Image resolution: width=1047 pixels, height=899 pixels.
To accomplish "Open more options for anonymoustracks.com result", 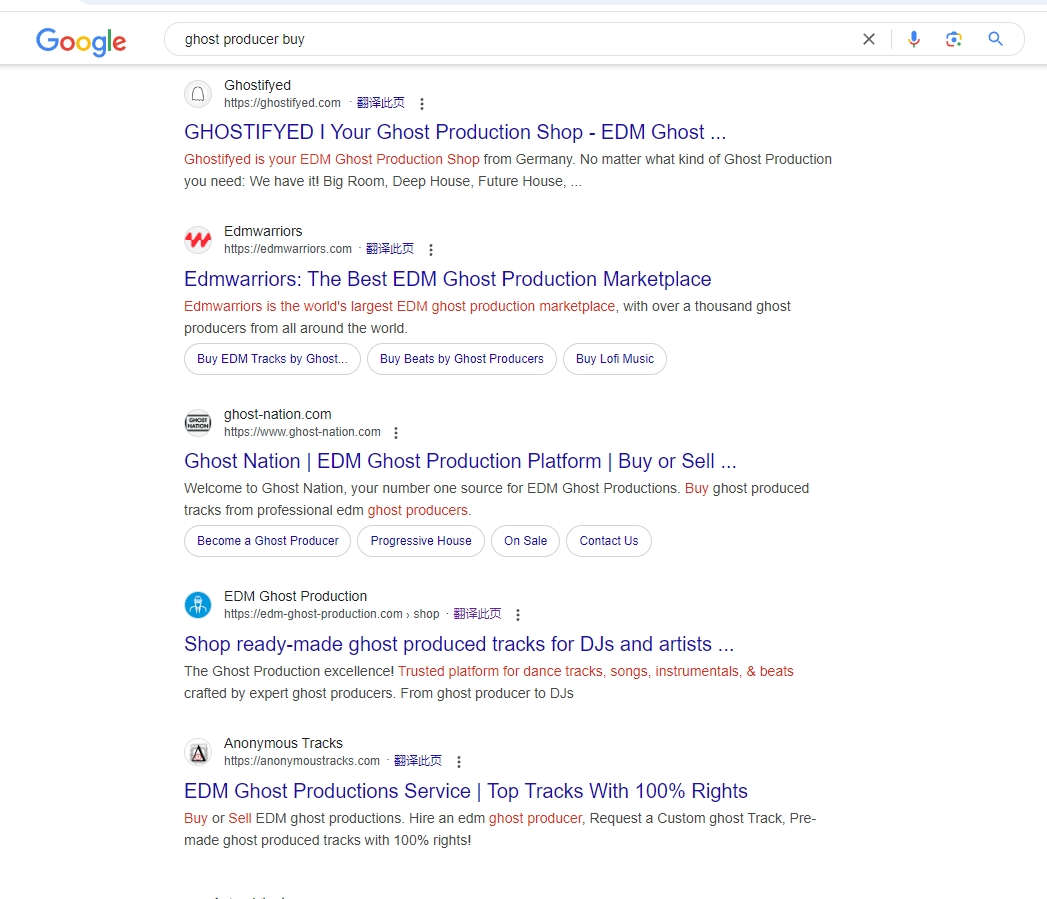I will [459, 761].
